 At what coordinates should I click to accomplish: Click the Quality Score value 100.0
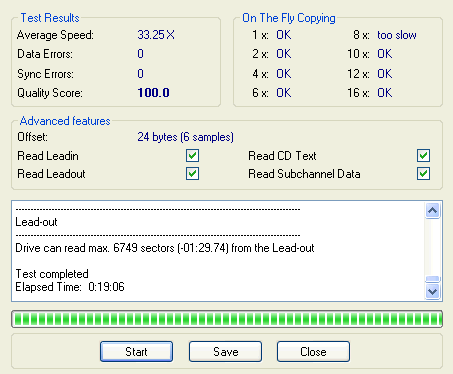pyautogui.click(x=153, y=93)
